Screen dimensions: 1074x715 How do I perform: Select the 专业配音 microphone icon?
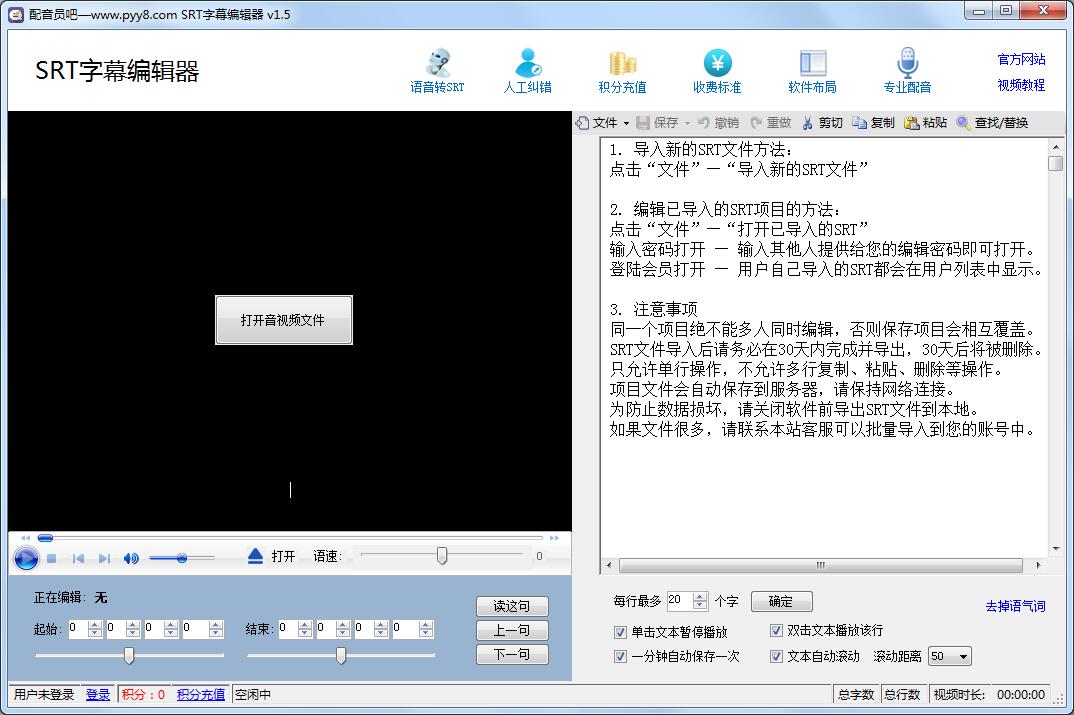click(906, 62)
